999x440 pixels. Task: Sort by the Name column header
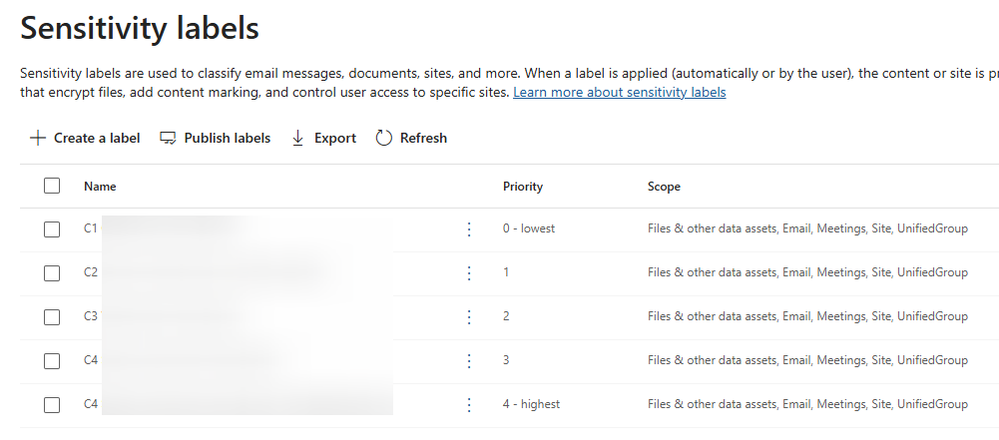pyautogui.click(x=100, y=187)
